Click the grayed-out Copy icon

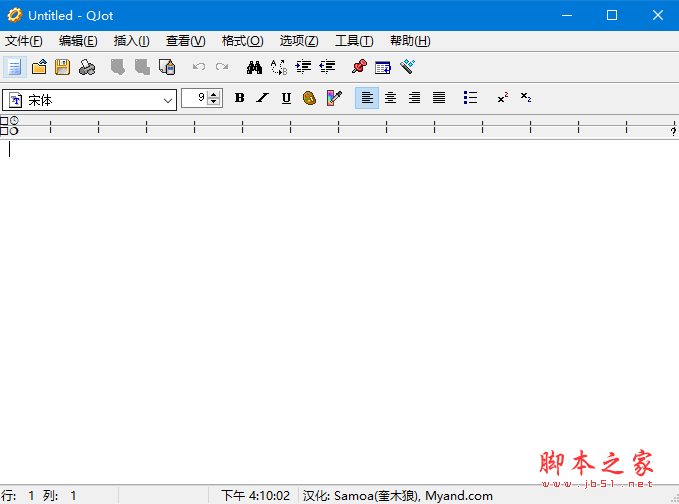coord(142,67)
